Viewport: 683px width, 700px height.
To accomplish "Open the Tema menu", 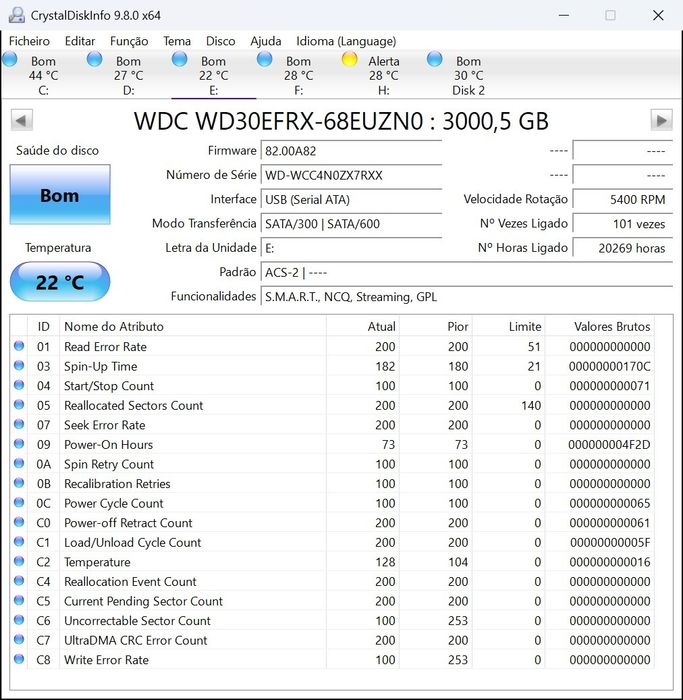I will pyautogui.click(x=177, y=41).
